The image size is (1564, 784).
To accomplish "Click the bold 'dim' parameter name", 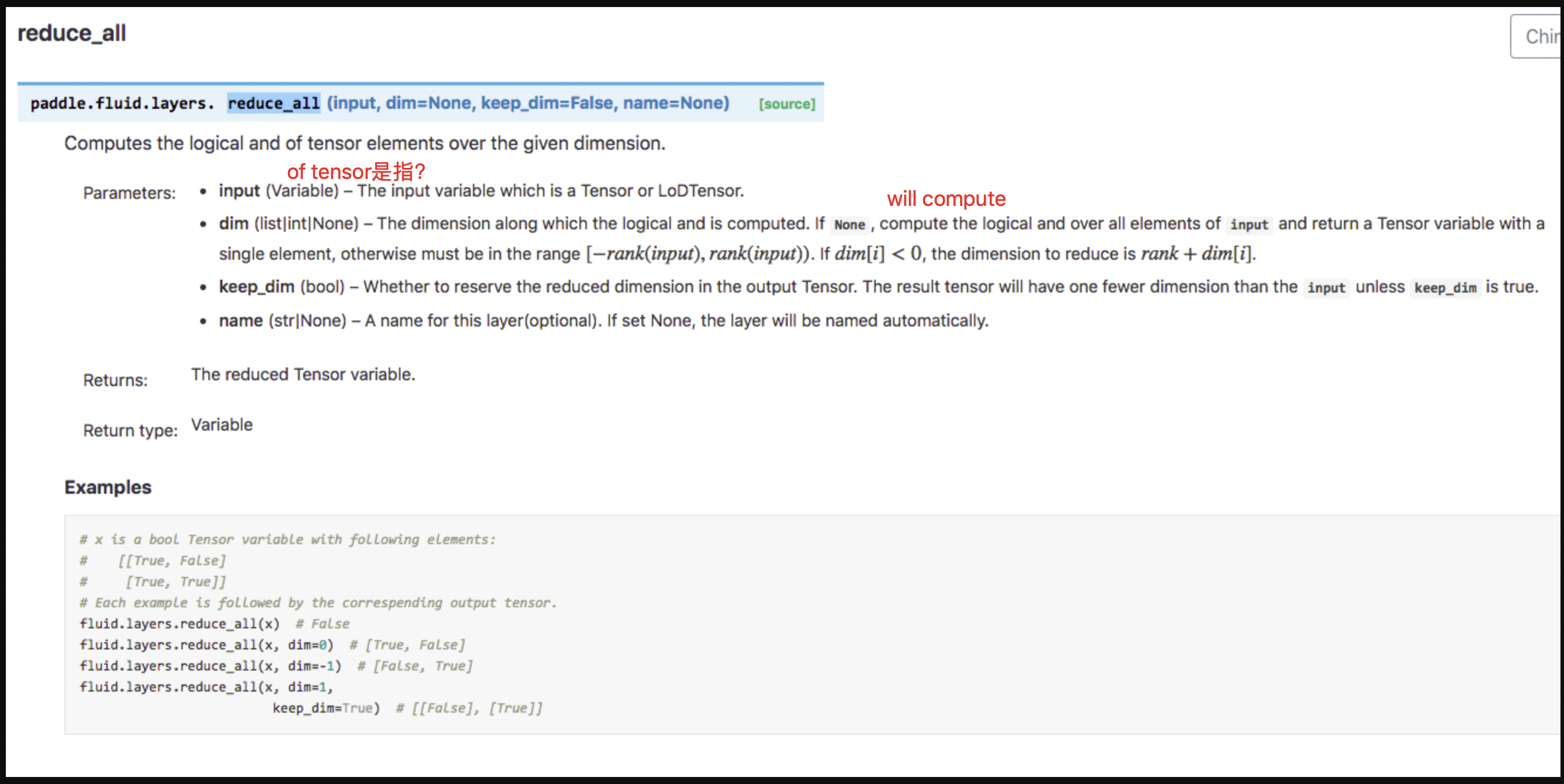I will point(233,223).
